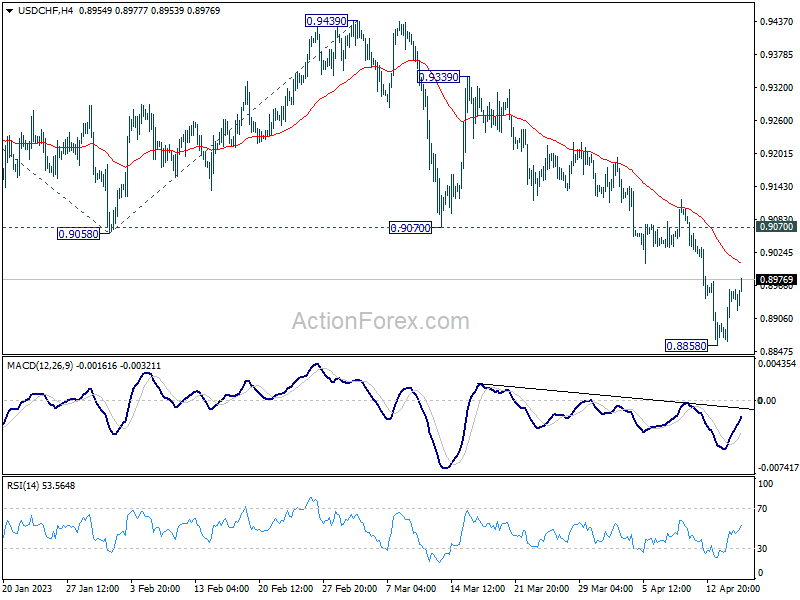
Task: Click the 13 Feb 04:00 date label
Action: click(221, 588)
